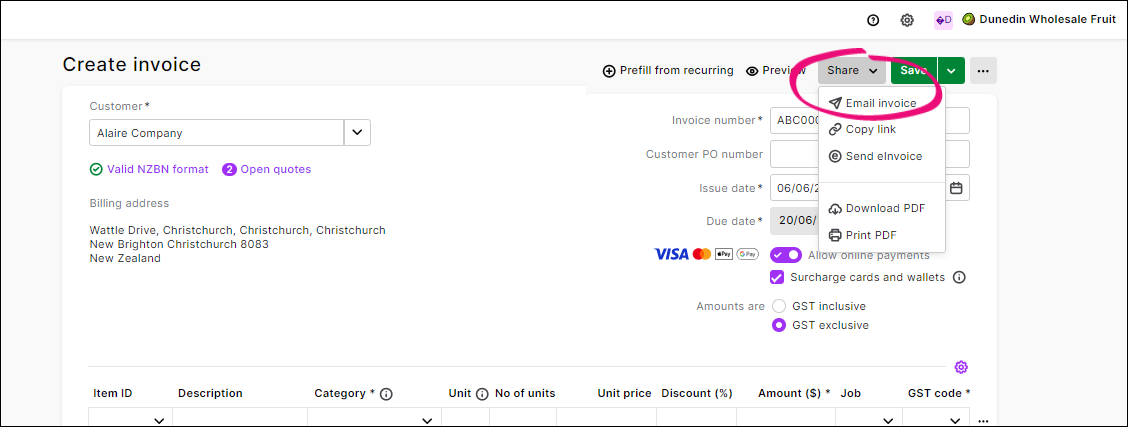Choose Download PDF from Share menu
The image size is (1128, 427).
click(x=881, y=208)
